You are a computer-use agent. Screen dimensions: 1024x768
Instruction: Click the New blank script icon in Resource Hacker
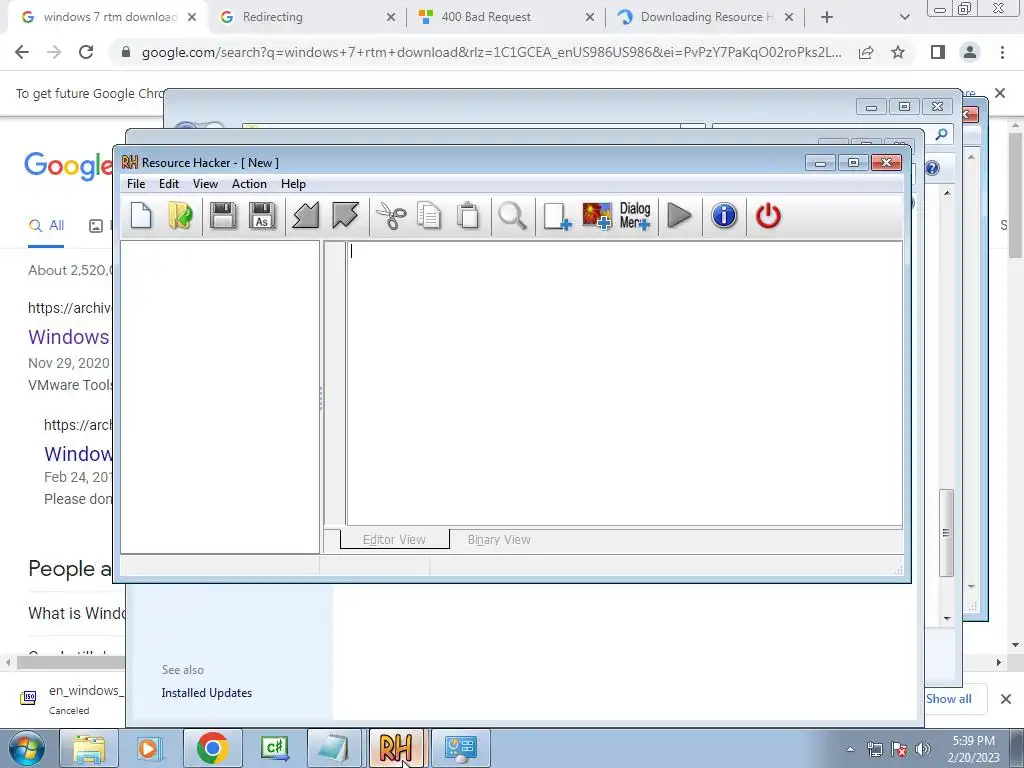pyautogui.click(x=141, y=216)
